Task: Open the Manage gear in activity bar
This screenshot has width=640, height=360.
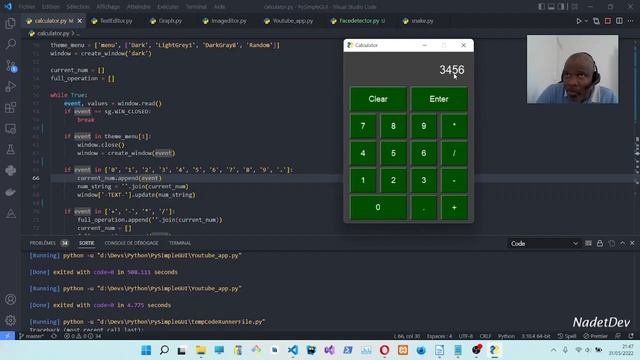Action: tap(11, 320)
